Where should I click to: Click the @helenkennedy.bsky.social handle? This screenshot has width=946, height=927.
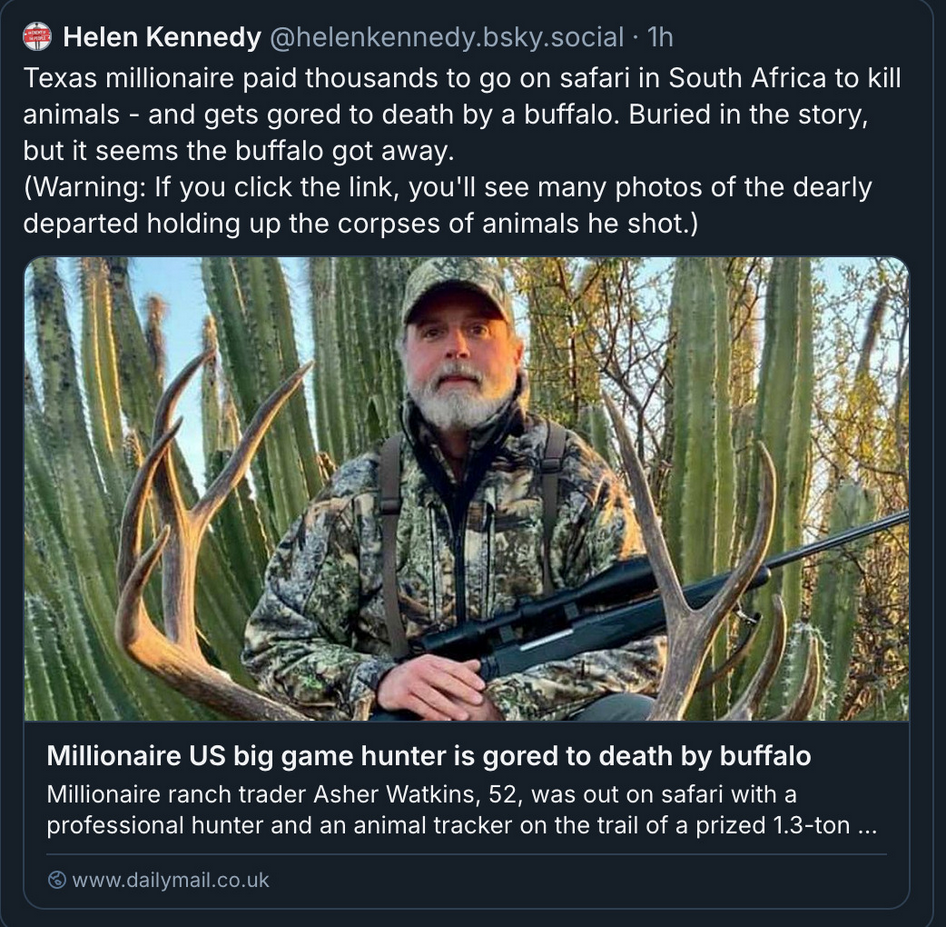pos(448,38)
